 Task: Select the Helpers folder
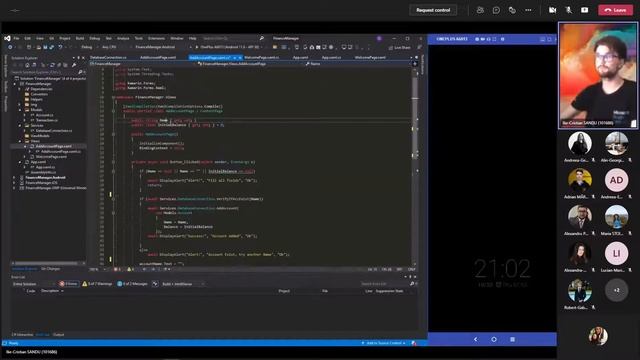(x=36, y=100)
